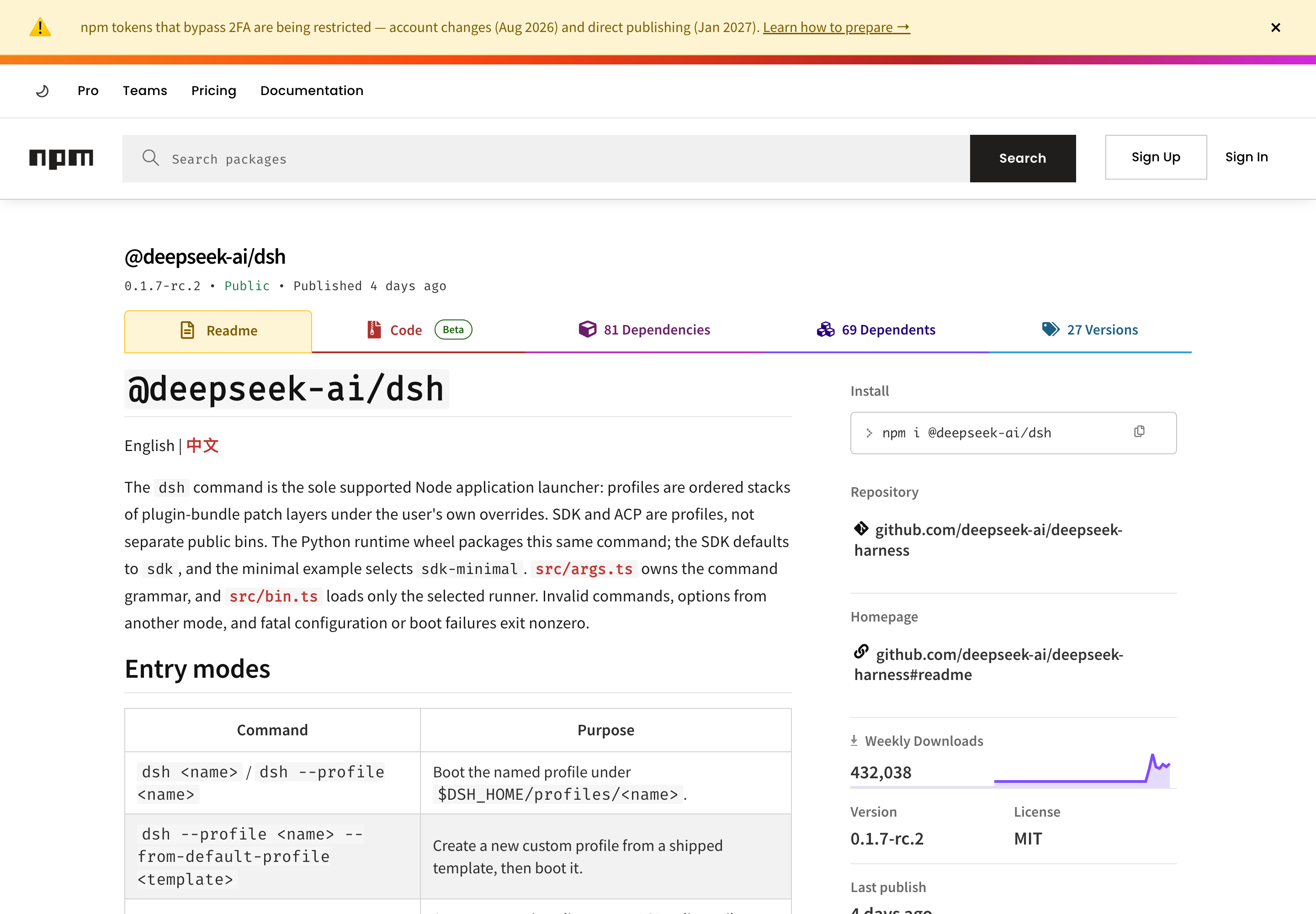Click the Code zip file icon
Screen dimensions: 1316x914
tap(374, 329)
